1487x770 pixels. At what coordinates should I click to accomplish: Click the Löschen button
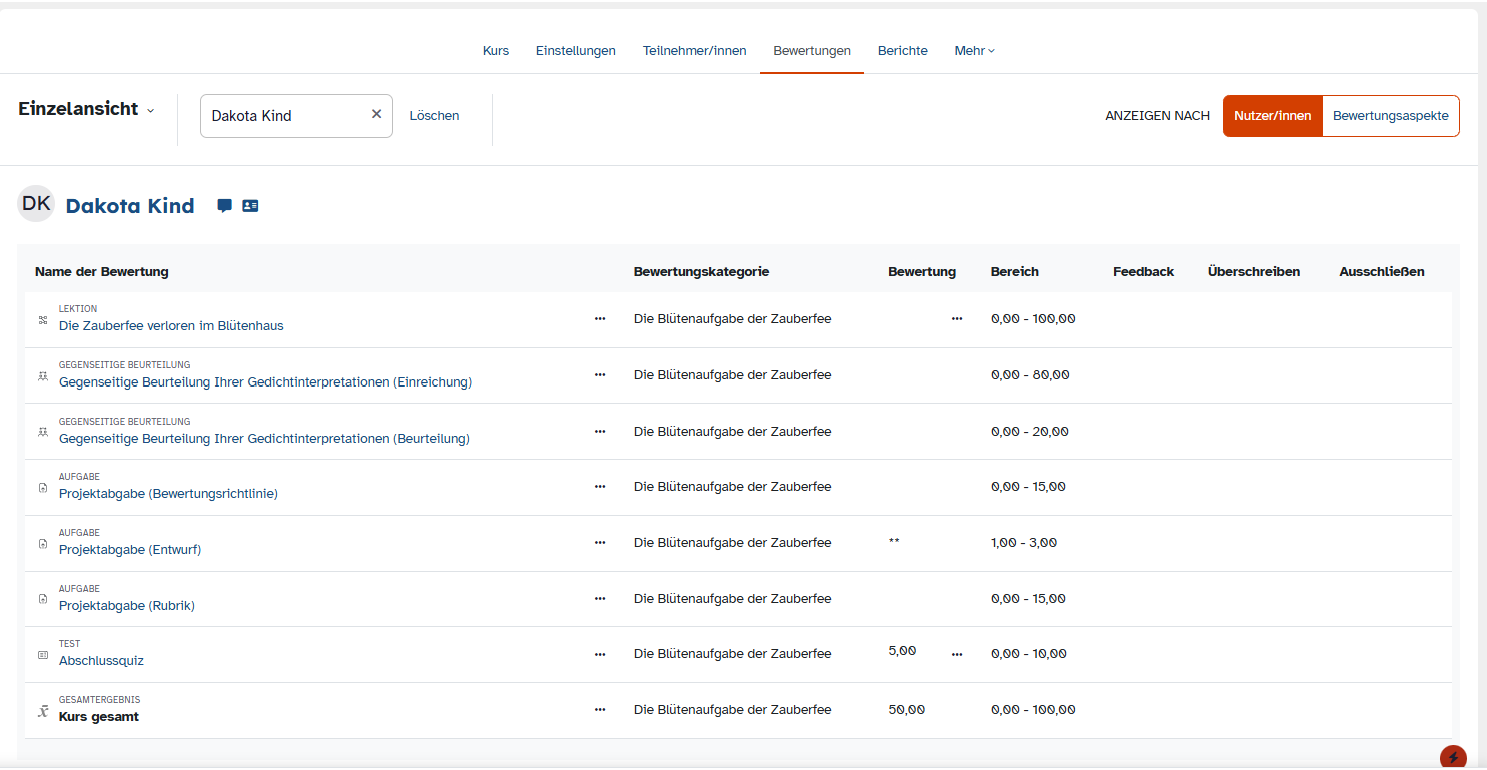click(x=435, y=116)
